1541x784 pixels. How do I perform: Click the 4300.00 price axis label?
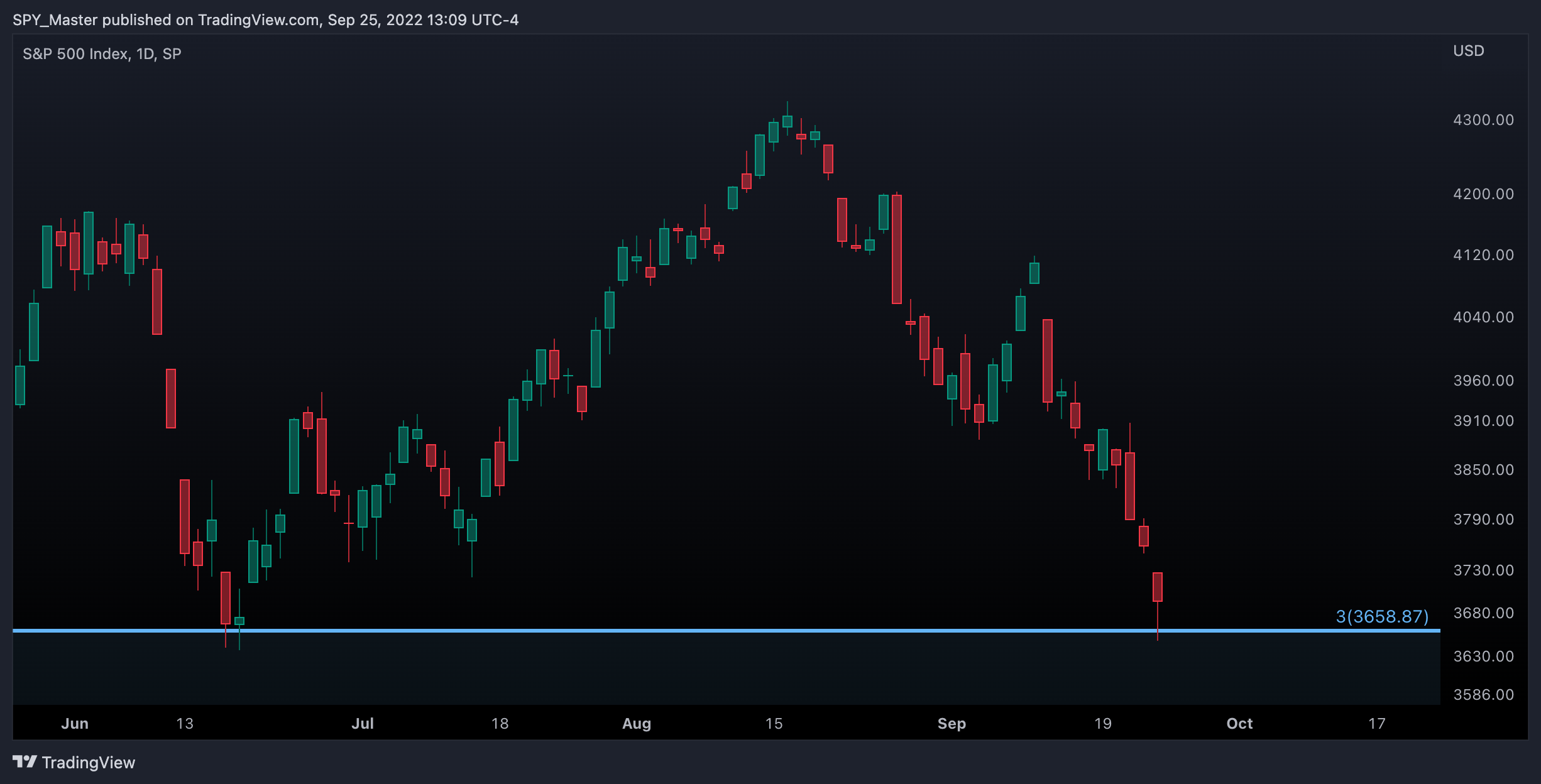1483,120
